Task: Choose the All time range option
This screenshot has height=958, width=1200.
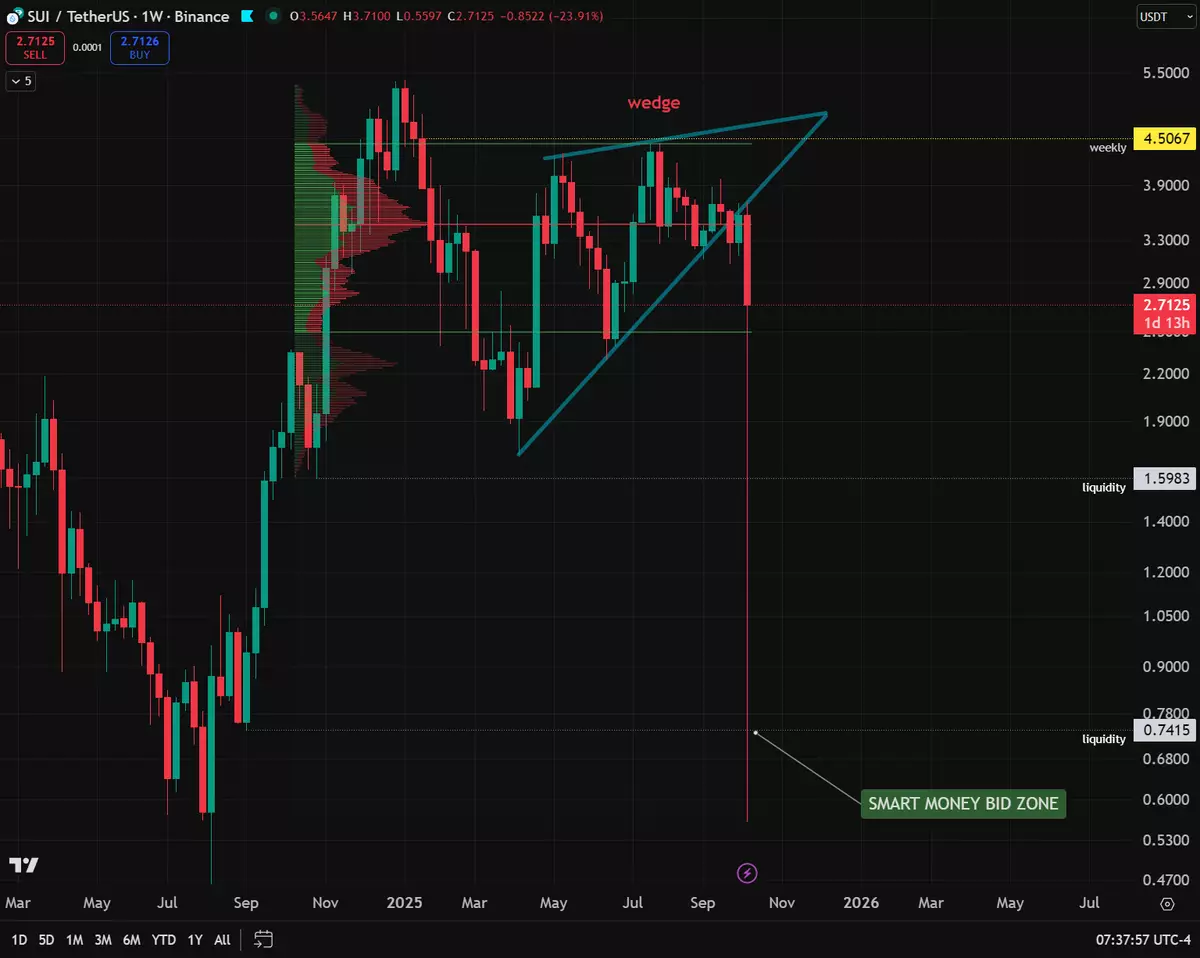Action: tap(222, 939)
